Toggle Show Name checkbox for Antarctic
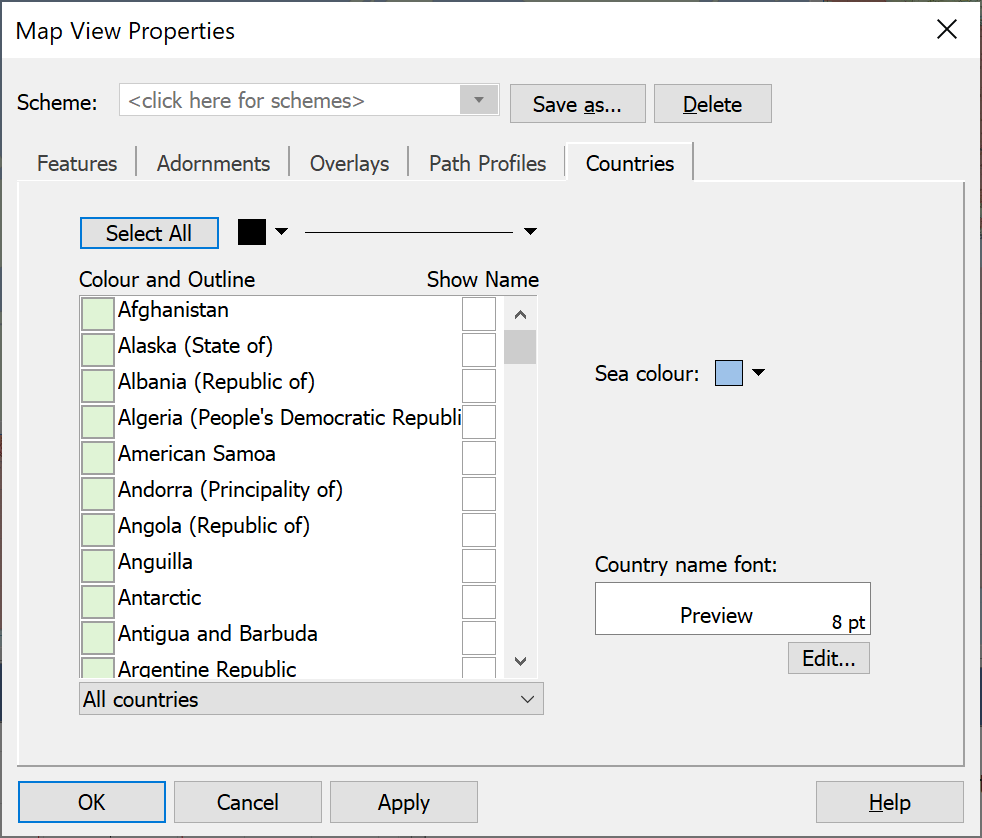This screenshot has height=838, width=982. click(479, 602)
